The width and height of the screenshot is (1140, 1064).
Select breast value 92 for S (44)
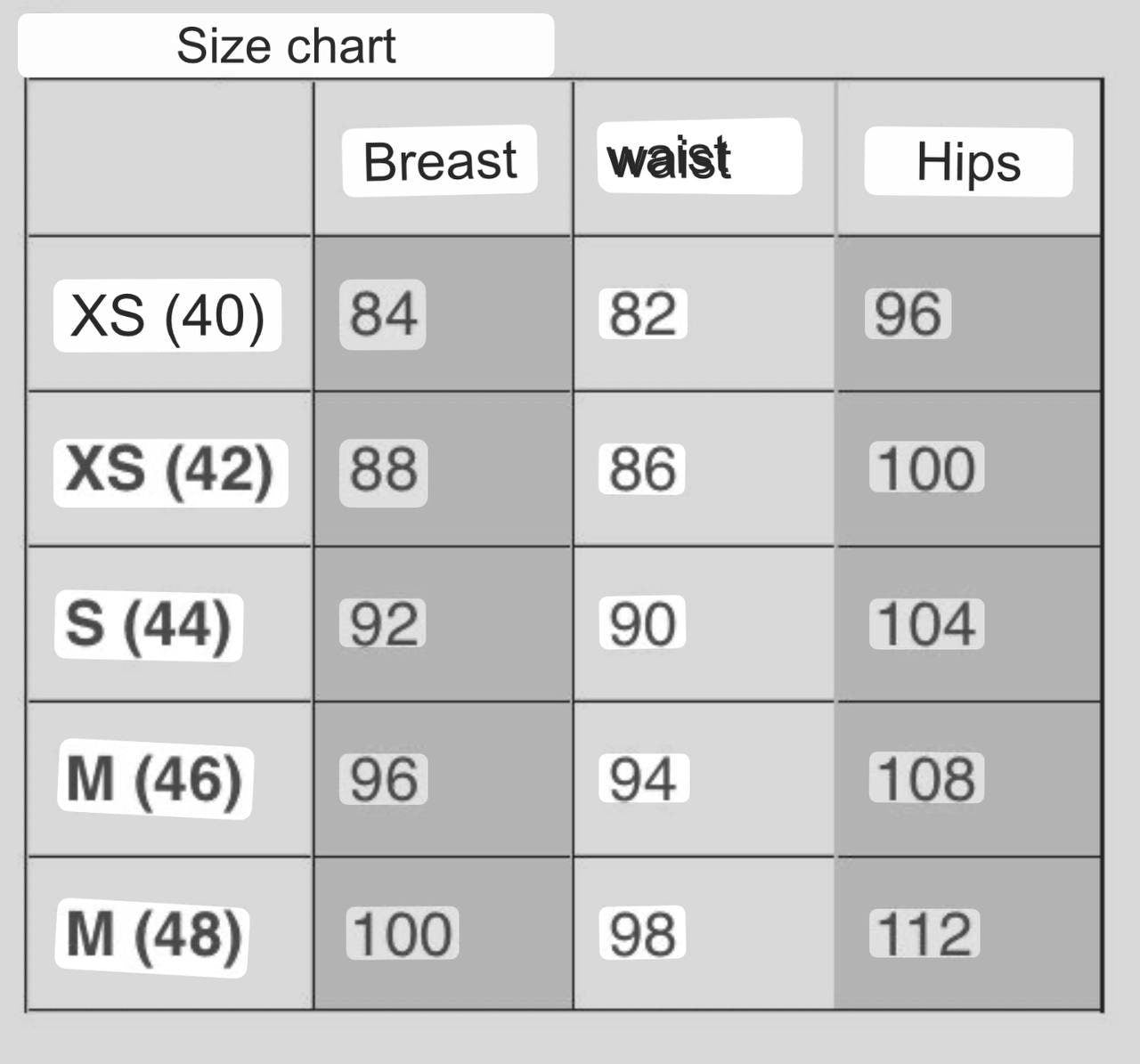383,624
